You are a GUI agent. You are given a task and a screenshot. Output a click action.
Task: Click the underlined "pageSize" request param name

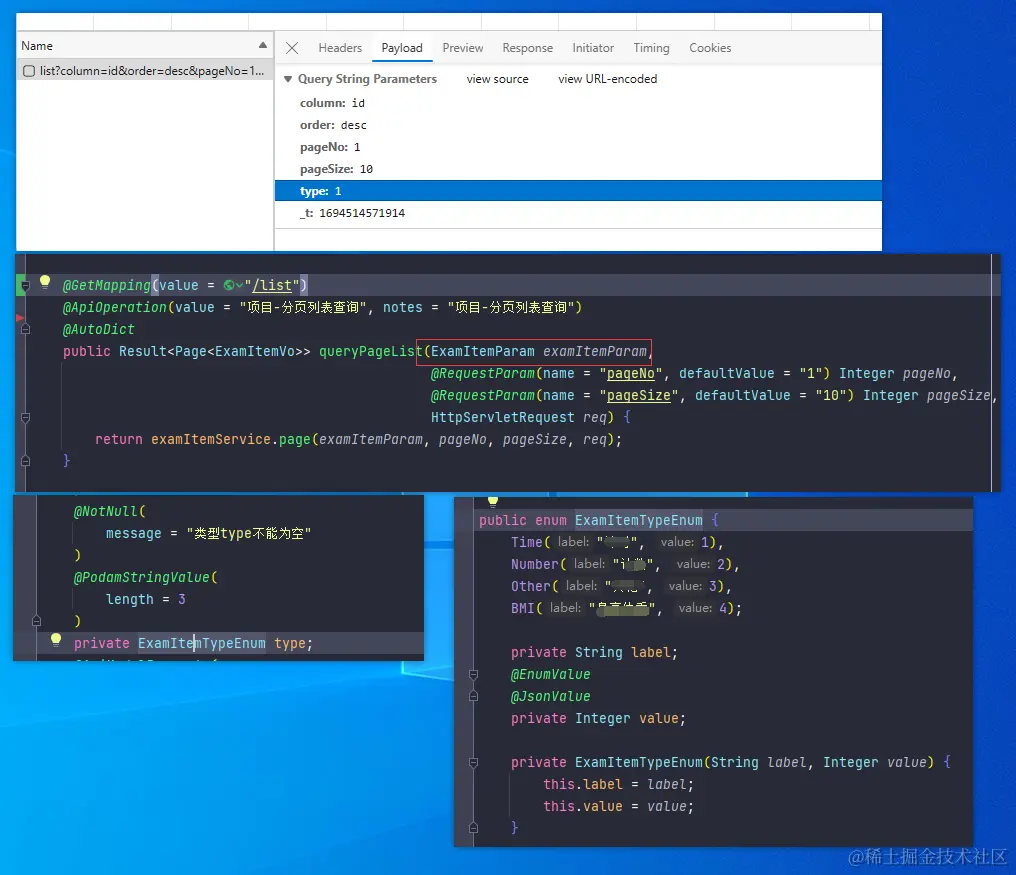(x=638, y=395)
